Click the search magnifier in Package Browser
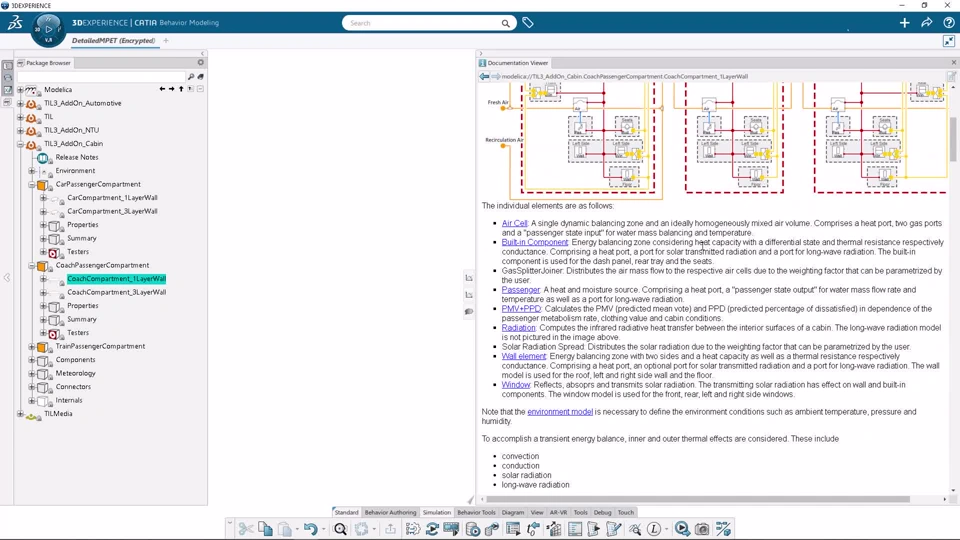The image size is (960, 540). pyautogui.click(x=191, y=77)
